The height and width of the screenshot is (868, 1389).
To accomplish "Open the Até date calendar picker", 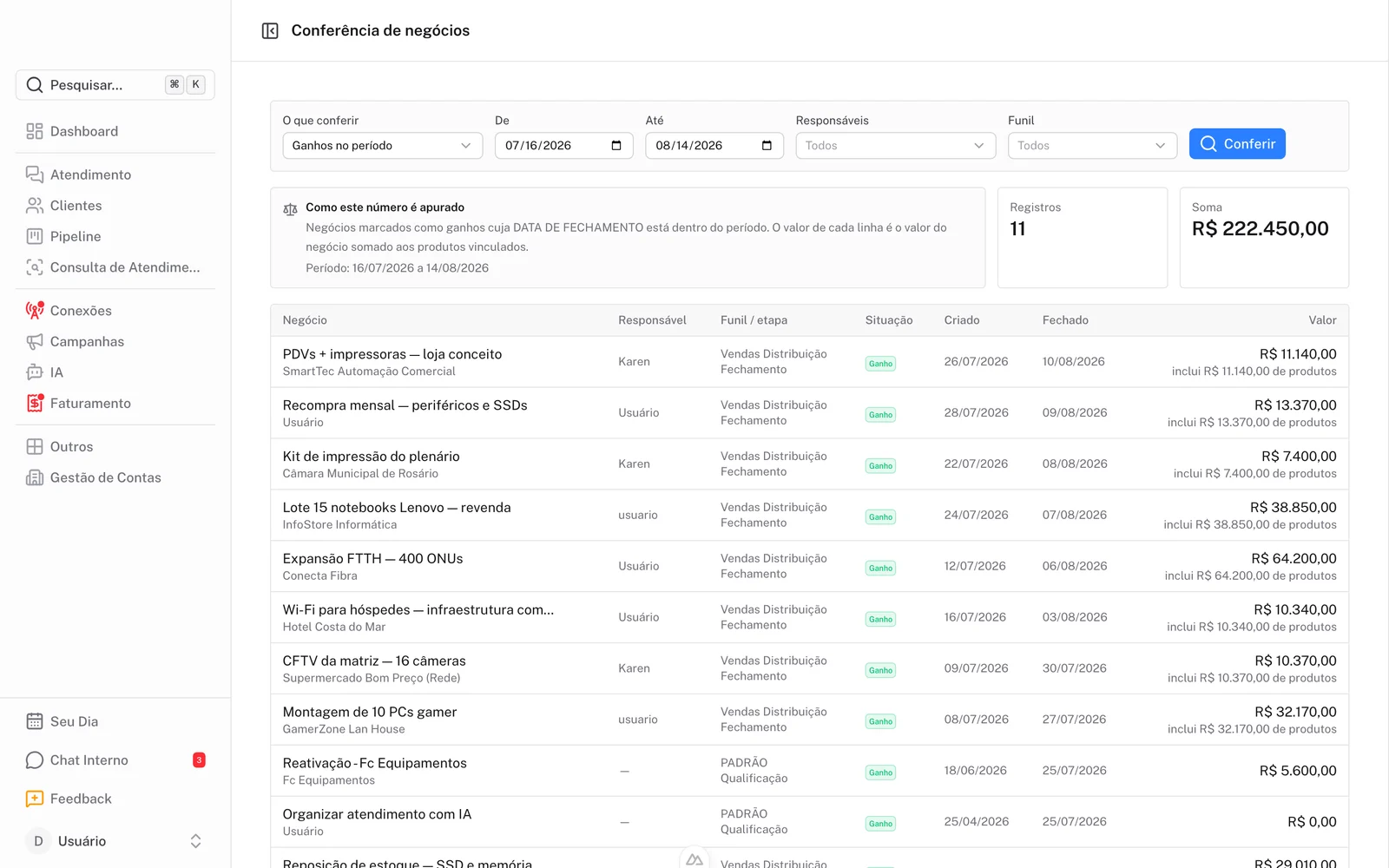I will (x=767, y=146).
